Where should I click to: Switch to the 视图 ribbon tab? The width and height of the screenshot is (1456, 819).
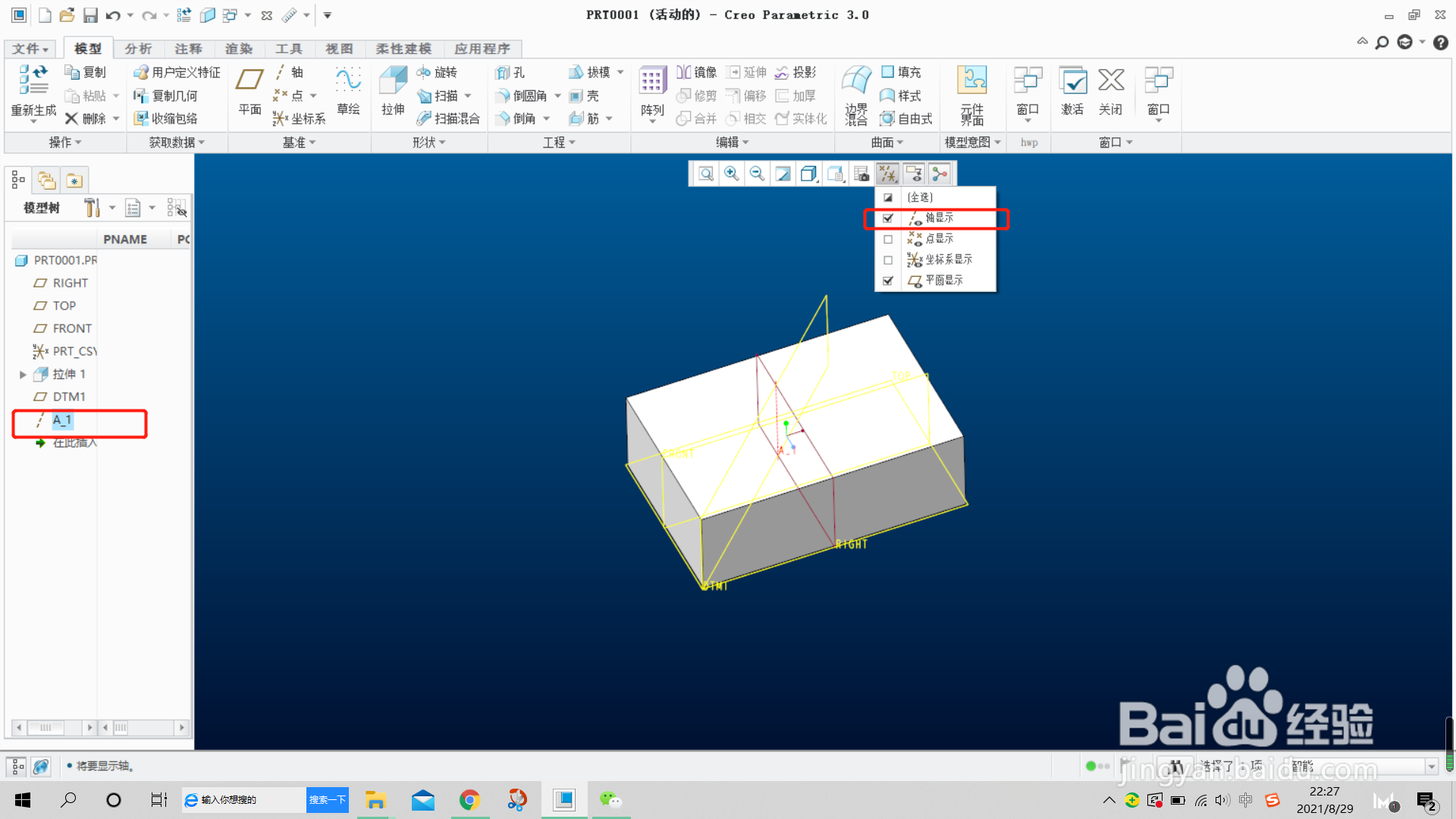tap(339, 49)
